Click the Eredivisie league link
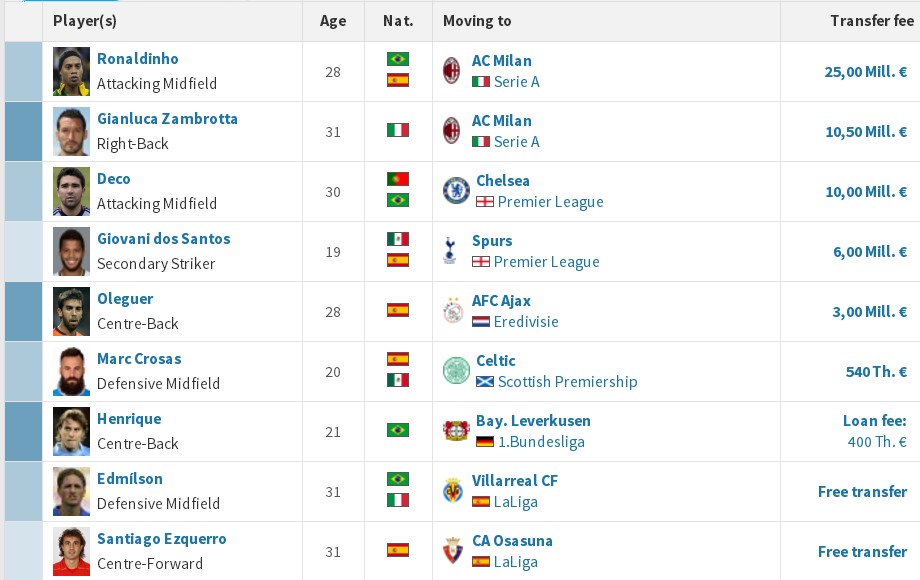This screenshot has height=580, width=920. (526, 322)
